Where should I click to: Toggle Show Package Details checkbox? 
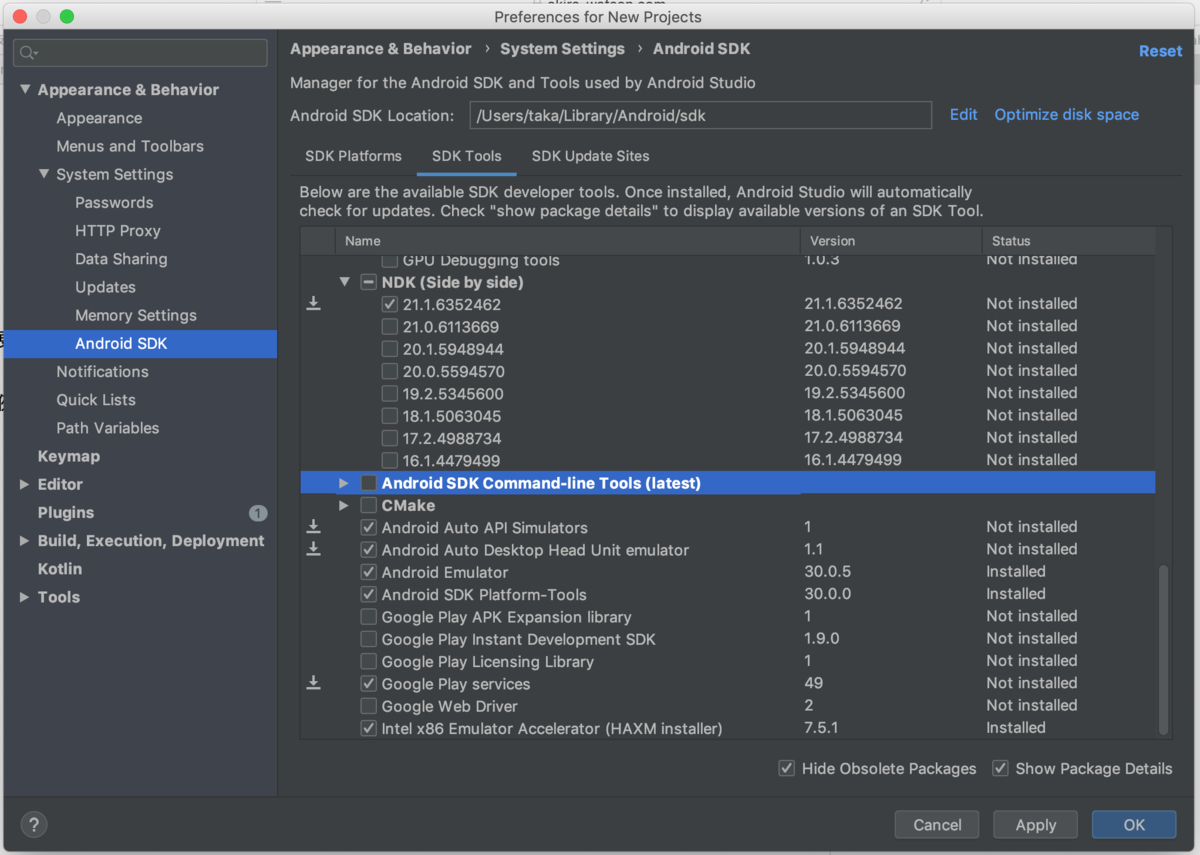(1000, 768)
